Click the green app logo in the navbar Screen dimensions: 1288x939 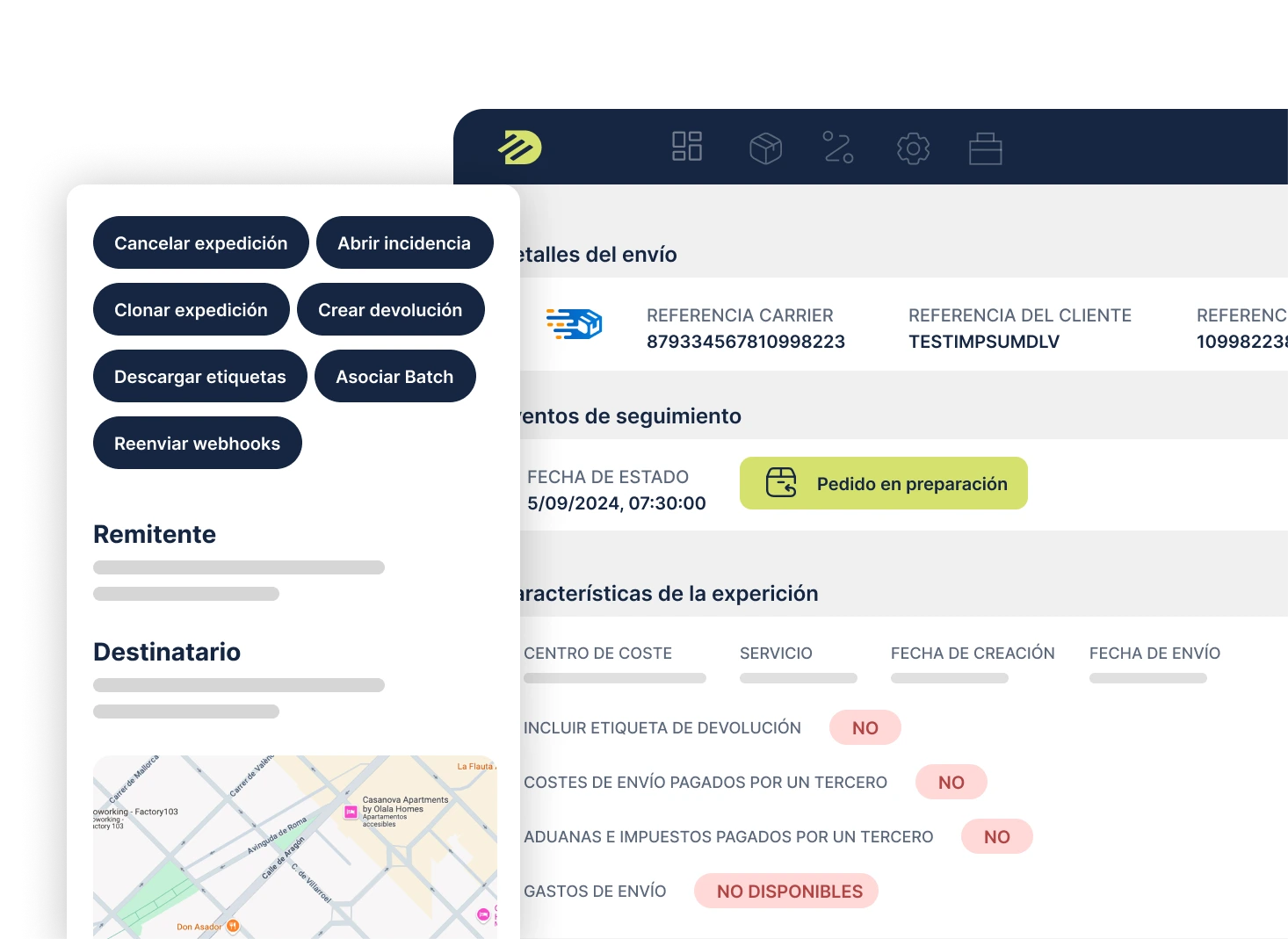coord(520,148)
